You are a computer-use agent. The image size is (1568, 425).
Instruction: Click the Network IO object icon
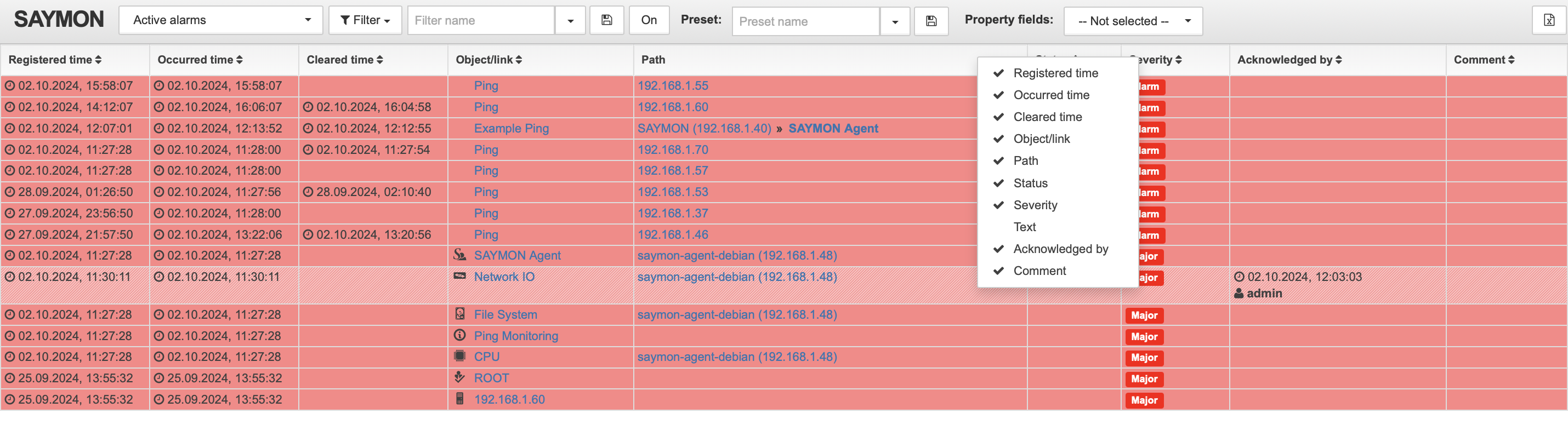460,277
